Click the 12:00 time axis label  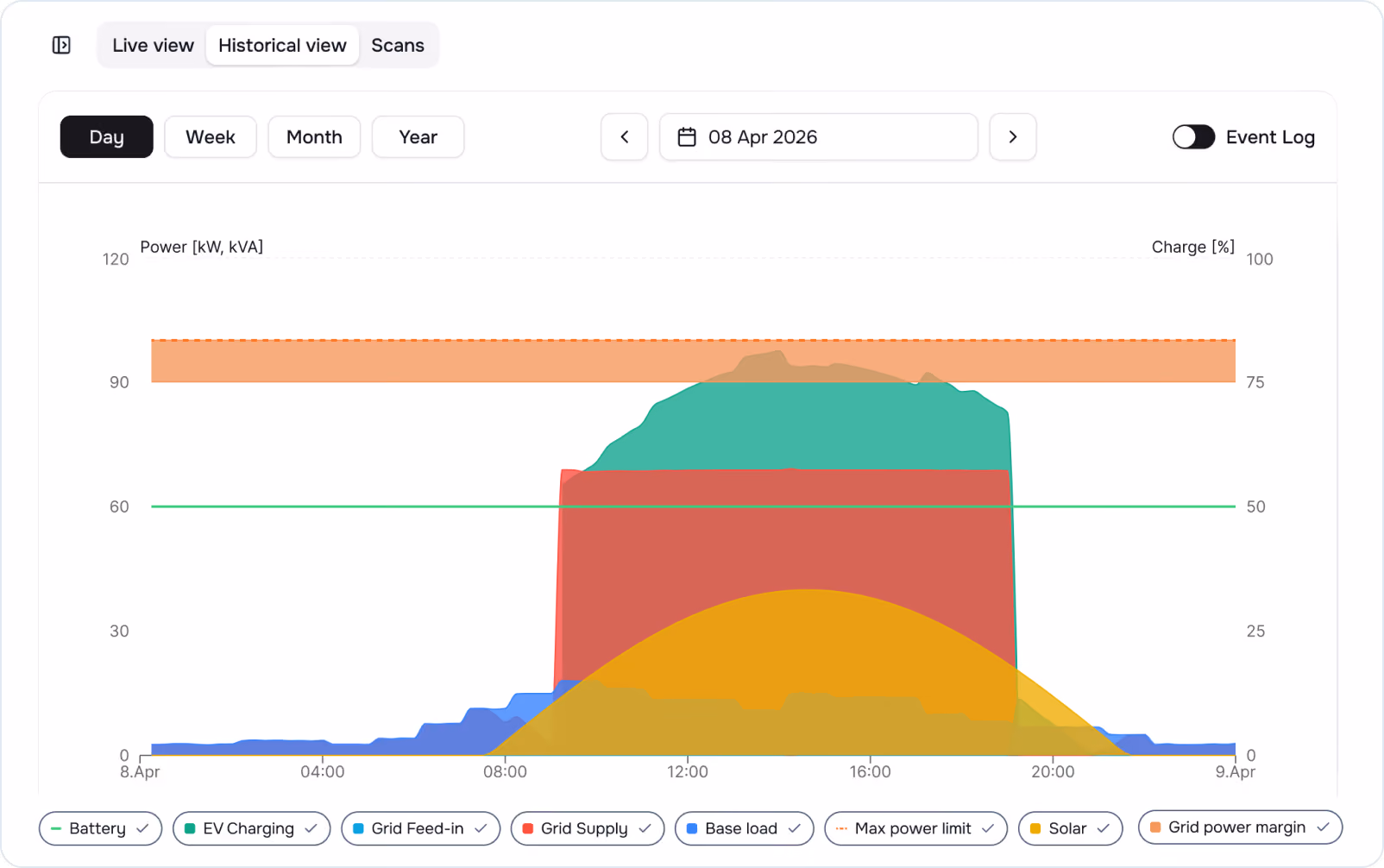click(x=688, y=772)
